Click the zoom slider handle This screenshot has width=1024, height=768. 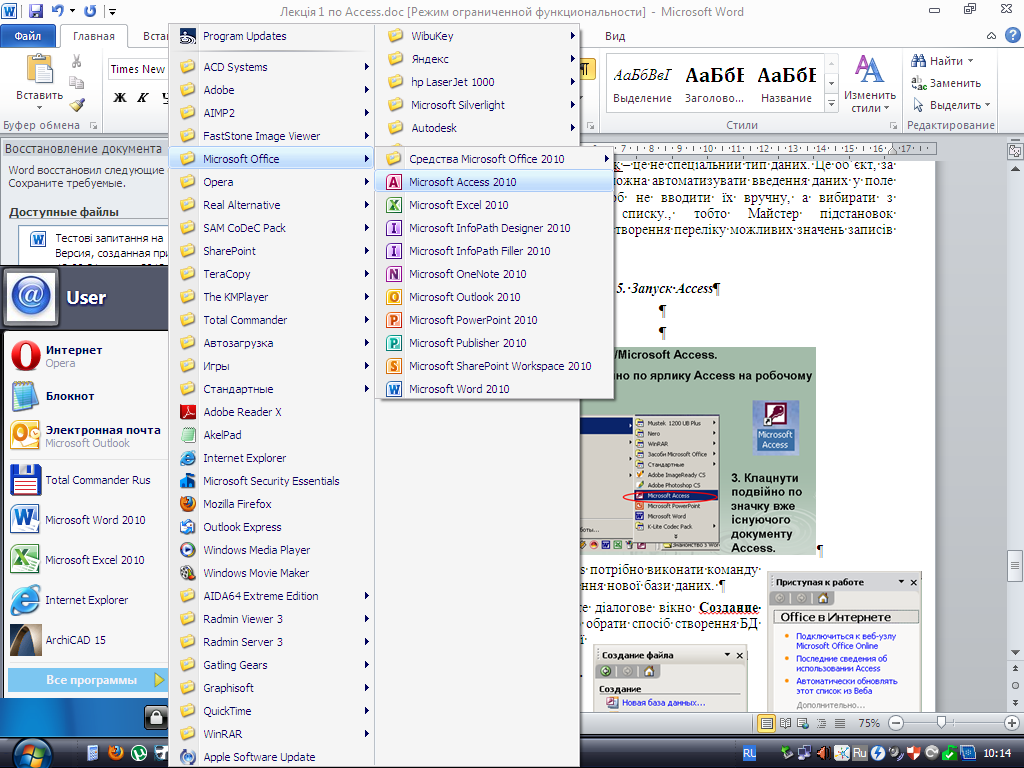coord(941,722)
